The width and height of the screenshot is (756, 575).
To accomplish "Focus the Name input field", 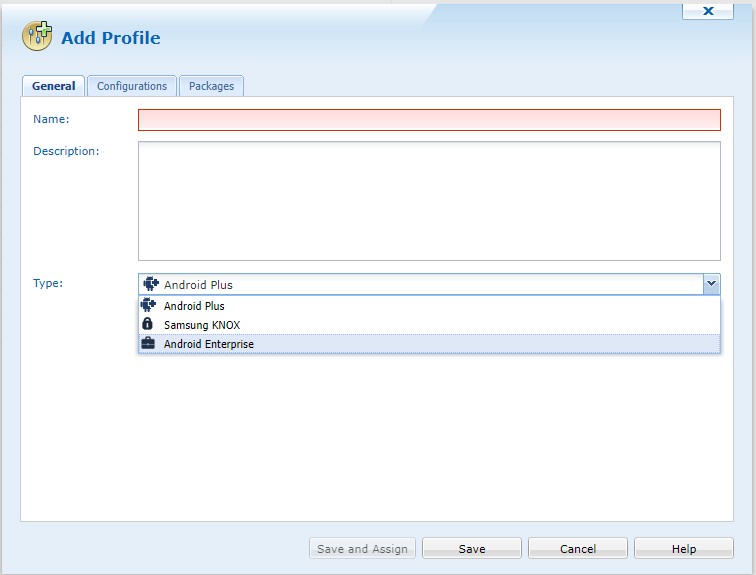I will (428, 120).
